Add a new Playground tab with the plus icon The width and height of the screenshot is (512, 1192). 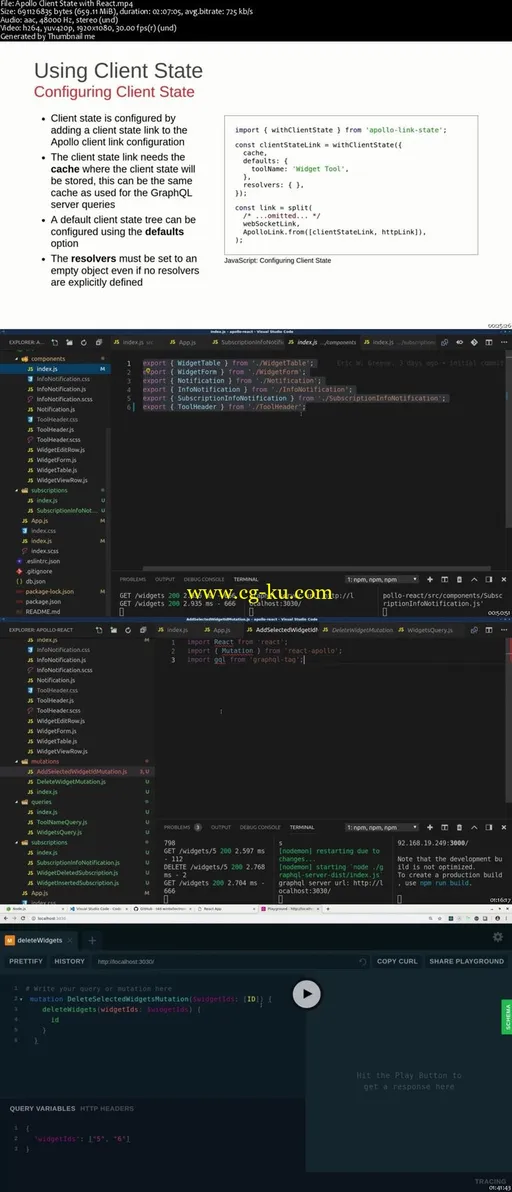tap(92, 940)
